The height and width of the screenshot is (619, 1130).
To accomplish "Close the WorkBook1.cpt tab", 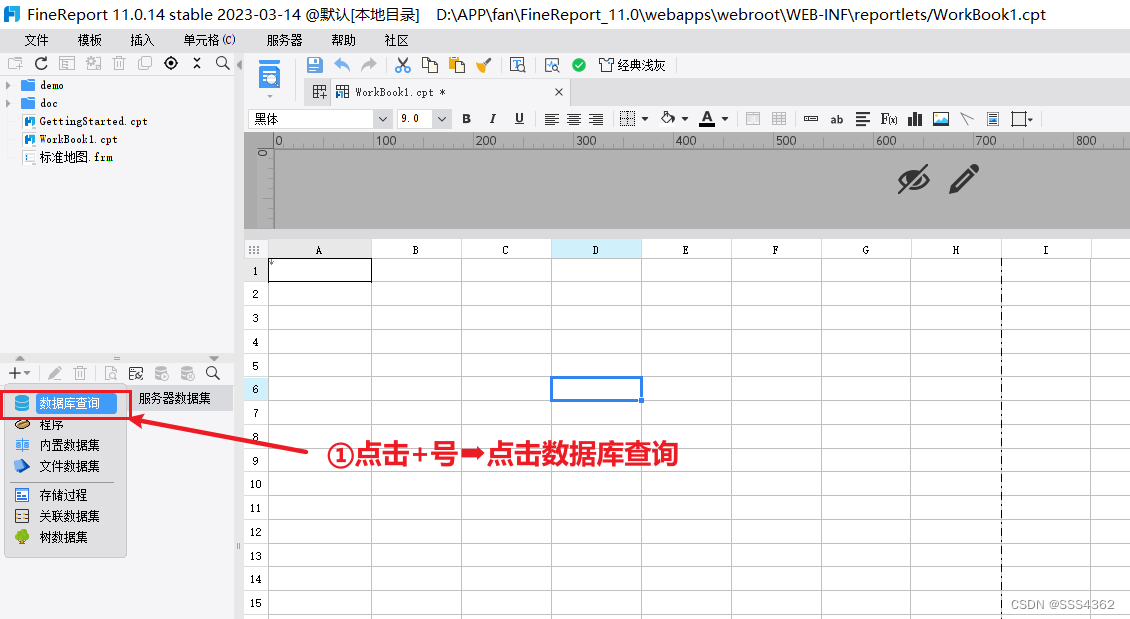I will [x=559, y=92].
